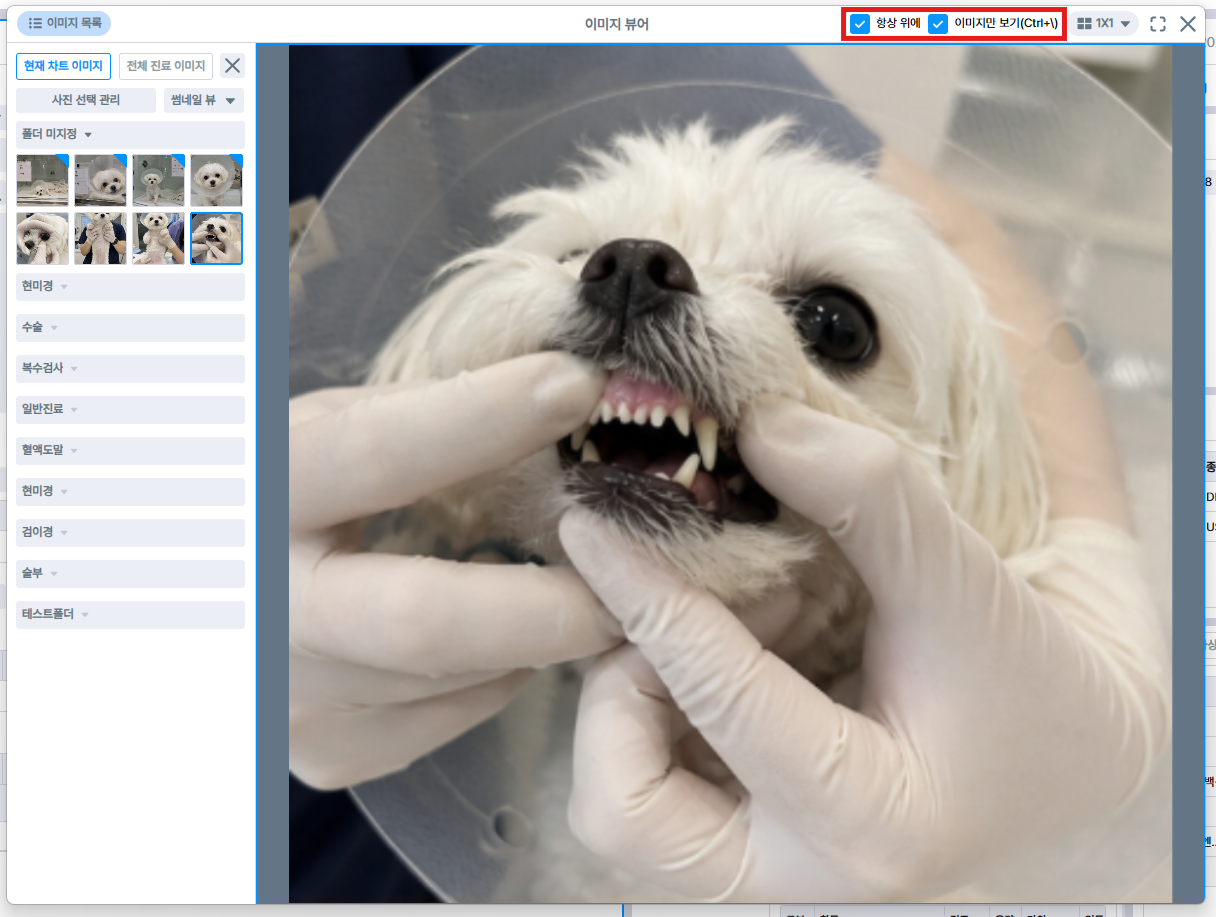
Task: Toggle the 이미지 목록 panel button
Action: point(64,23)
